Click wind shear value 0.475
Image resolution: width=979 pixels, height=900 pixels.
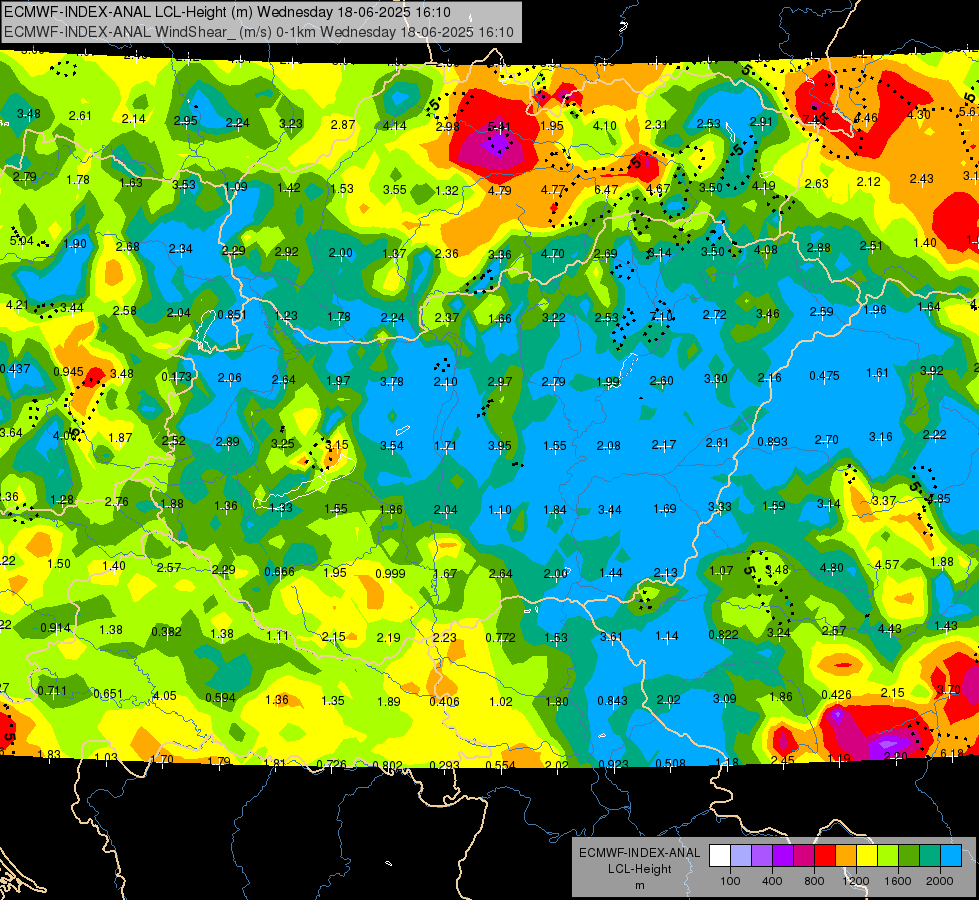(824, 375)
